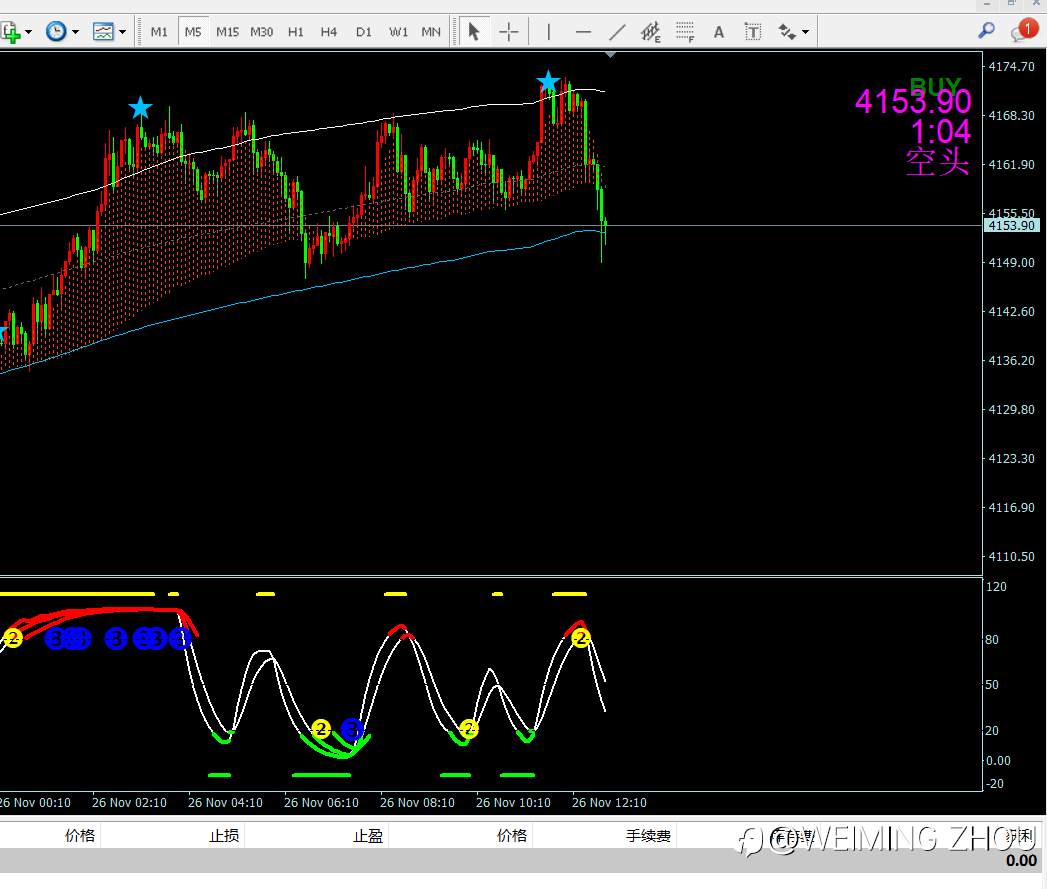Screen dimensions: 1047x889
Task: Open the search magnifier
Action: coord(986,30)
